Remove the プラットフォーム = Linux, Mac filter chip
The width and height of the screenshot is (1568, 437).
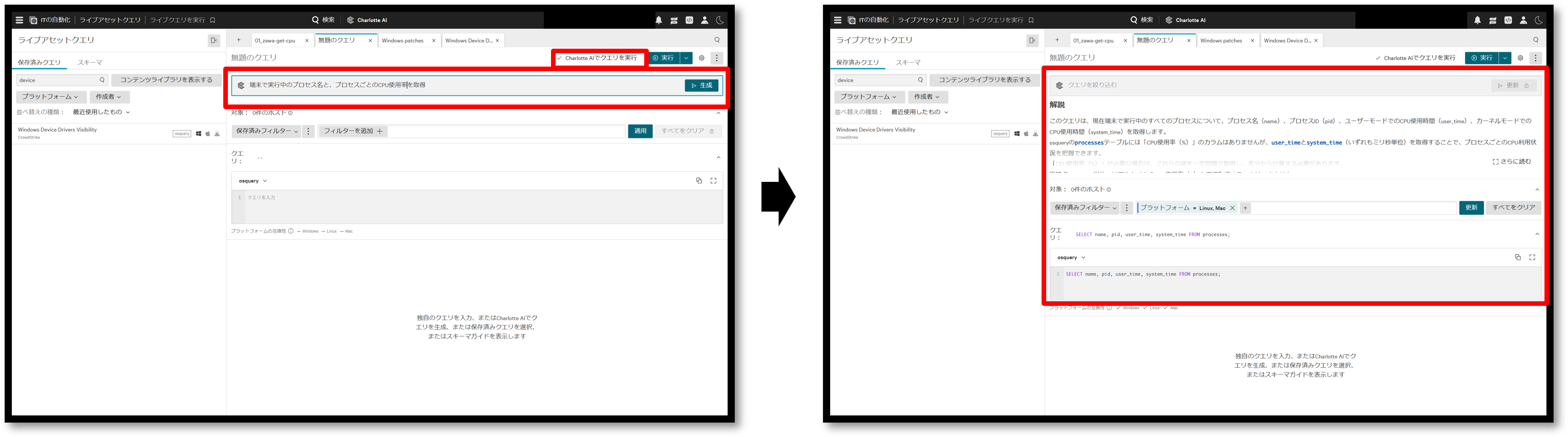coord(1232,208)
